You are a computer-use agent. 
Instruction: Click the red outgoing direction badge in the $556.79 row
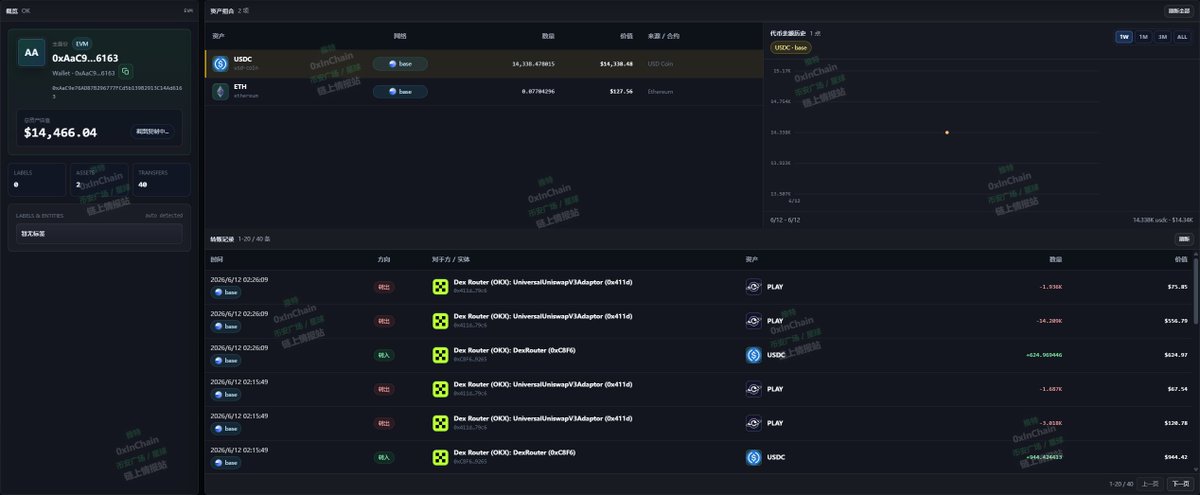(384, 321)
